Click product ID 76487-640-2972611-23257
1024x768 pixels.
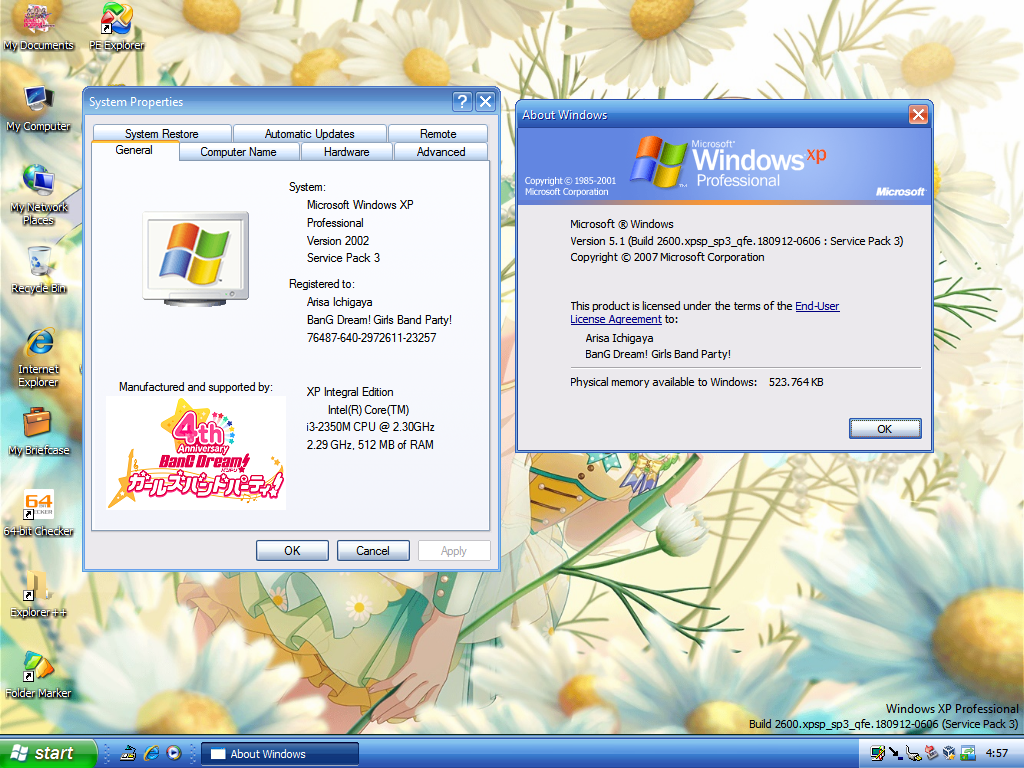point(372,338)
